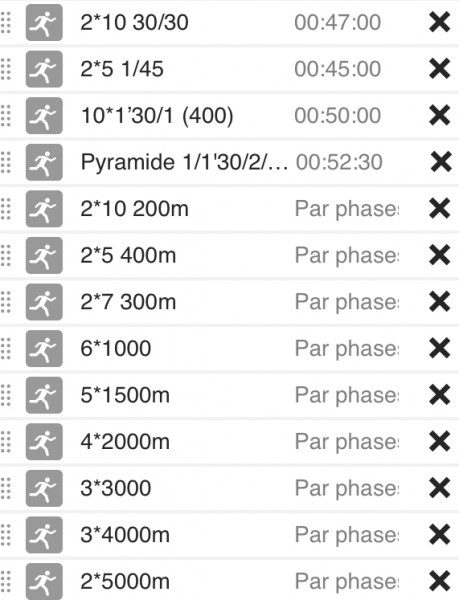Image resolution: width=459 pixels, height=600 pixels.
Task: Remove the 2*10 30/30 workout
Action: pos(439,22)
